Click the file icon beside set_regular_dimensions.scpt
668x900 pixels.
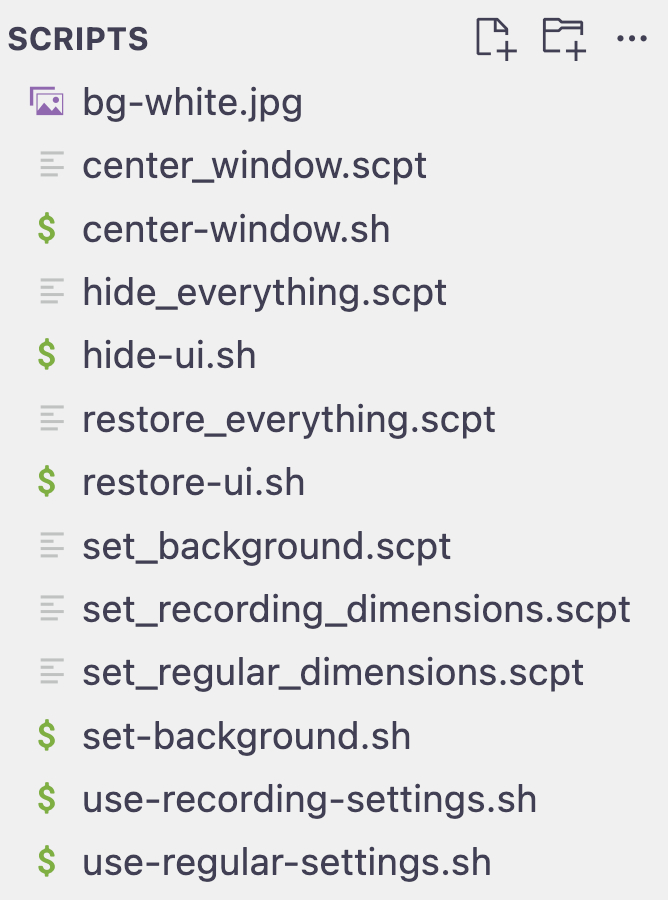click(x=51, y=672)
